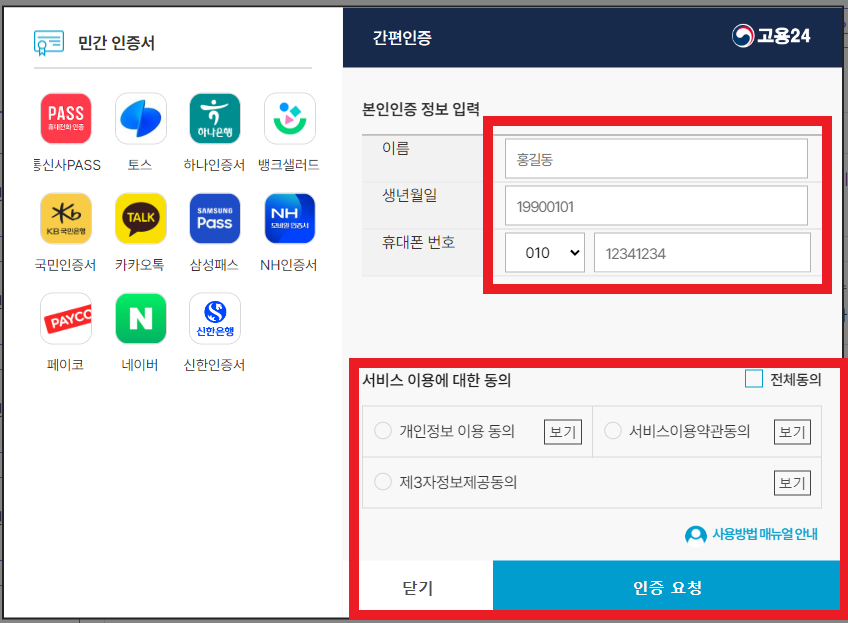Click the 국민인증서 label text

tap(65, 265)
